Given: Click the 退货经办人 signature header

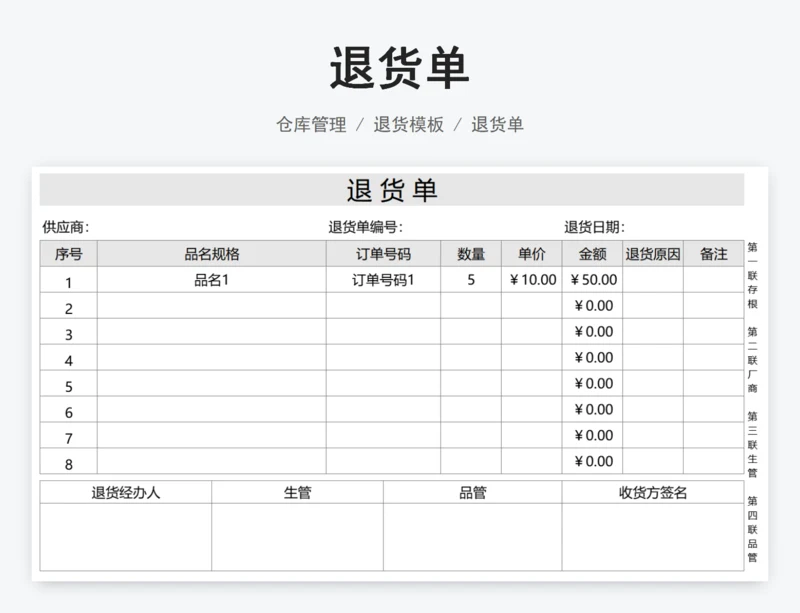Looking at the screenshot, I should pyautogui.click(x=126, y=493).
